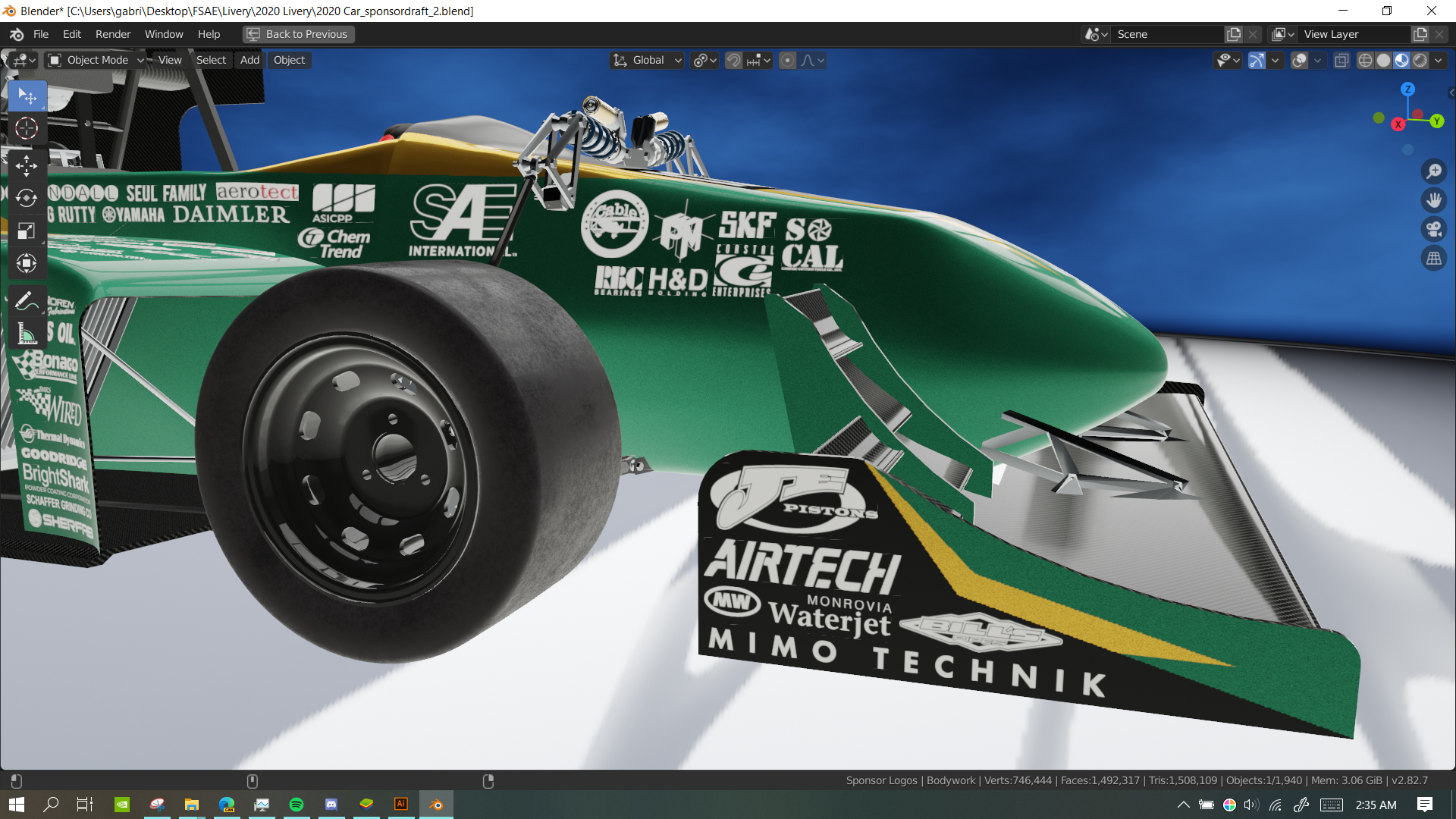Click the Mem: 3.06 GiB status entry
The image size is (1456, 819).
(1347, 780)
